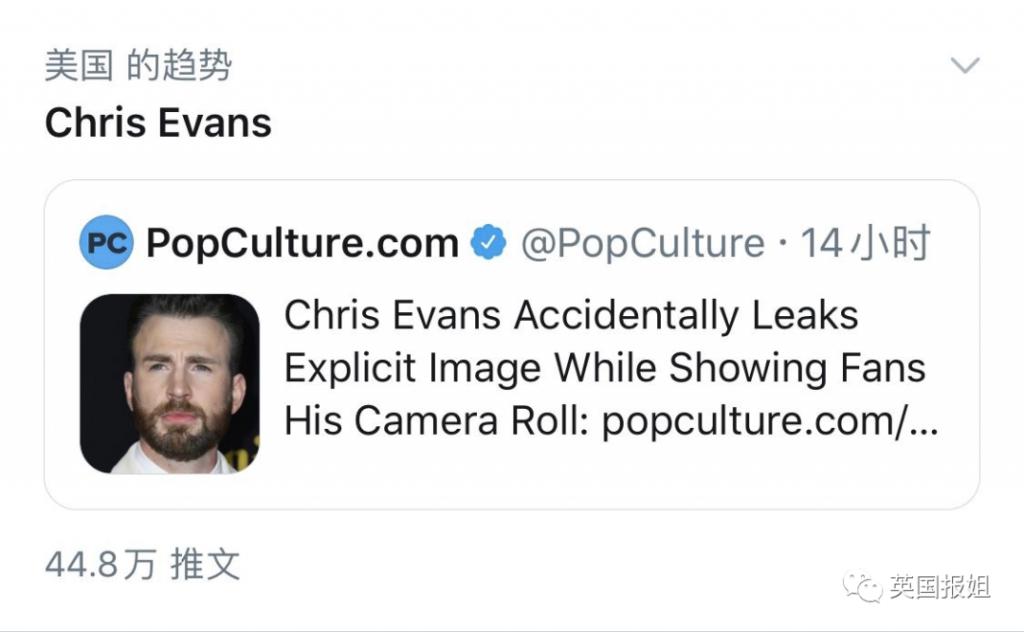Click the His Camera Roll text

click(436, 421)
